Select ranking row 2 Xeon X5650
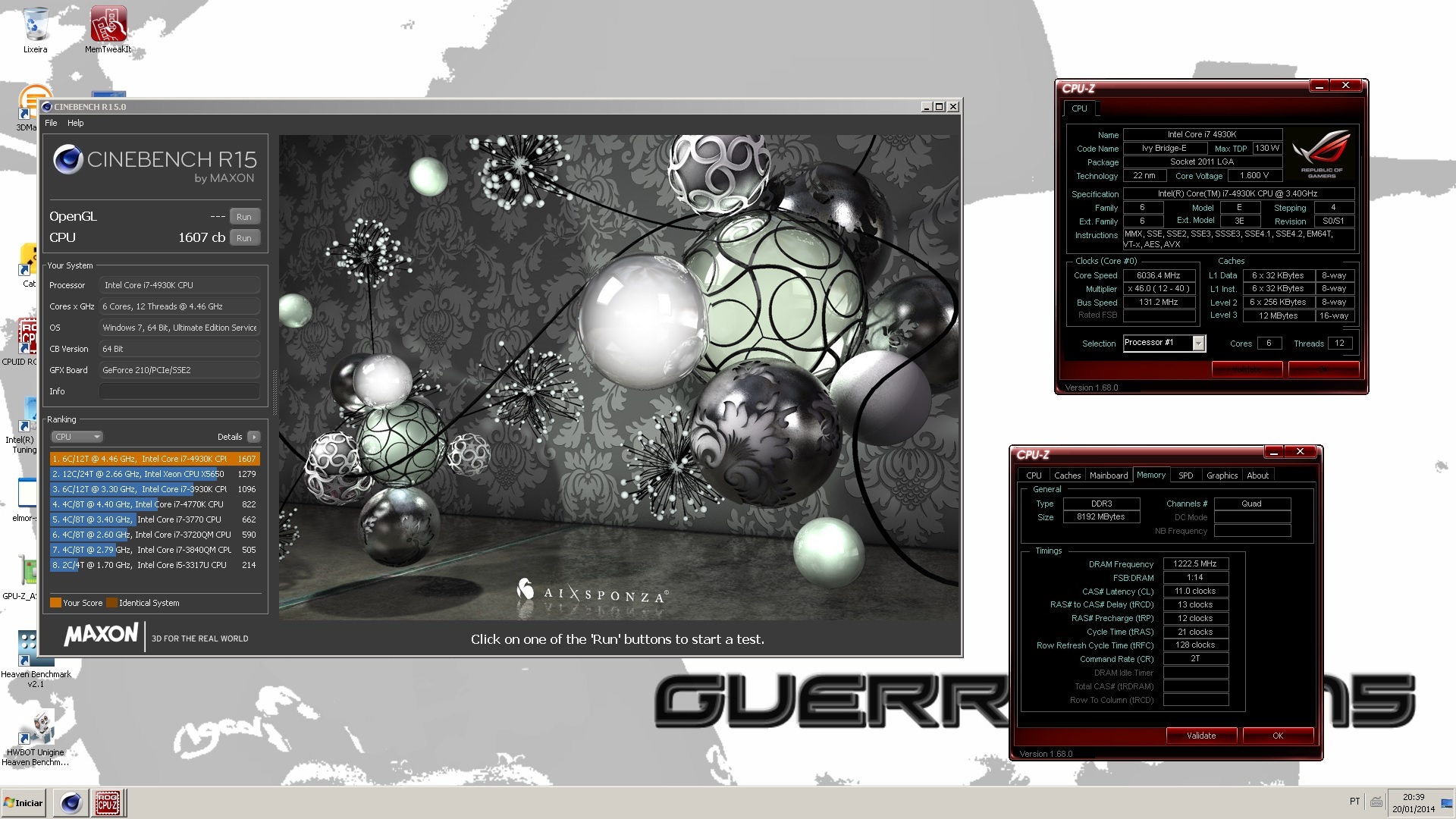 tap(155, 474)
